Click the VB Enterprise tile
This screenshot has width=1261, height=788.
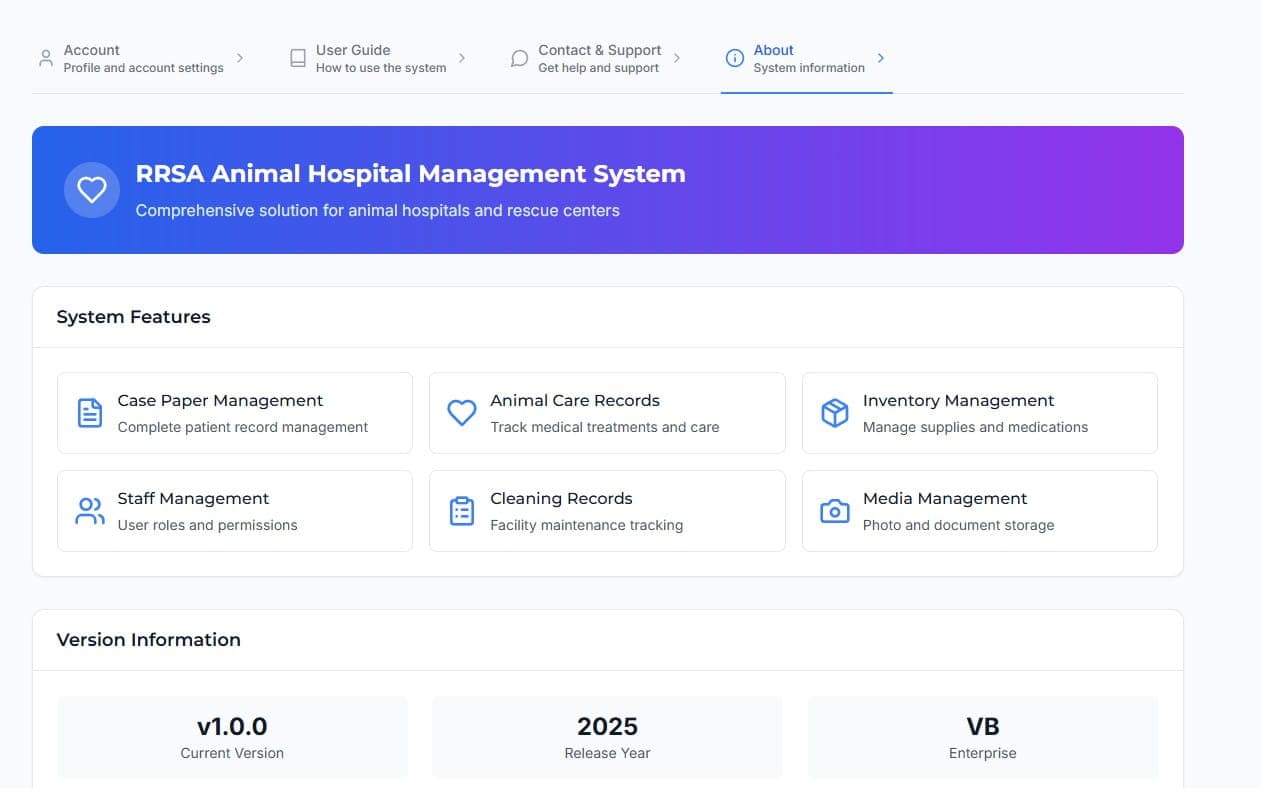(983, 737)
